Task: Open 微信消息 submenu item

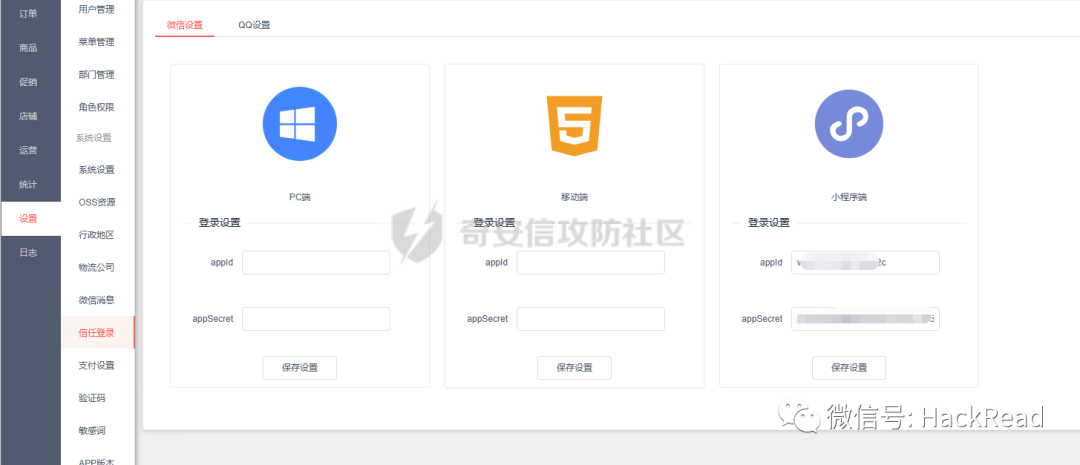Action: (96, 300)
